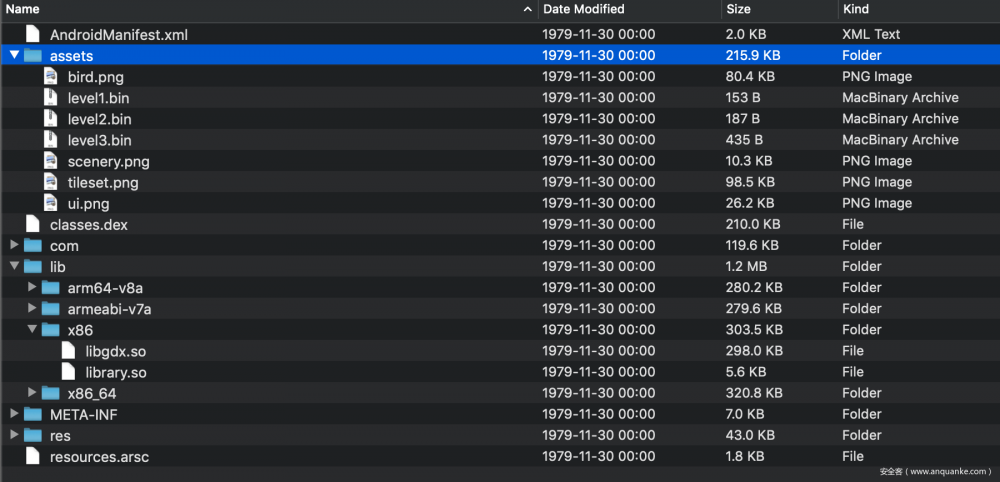Collapse the x86 folder
The height and width of the screenshot is (482, 1000).
click(x=32, y=329)
